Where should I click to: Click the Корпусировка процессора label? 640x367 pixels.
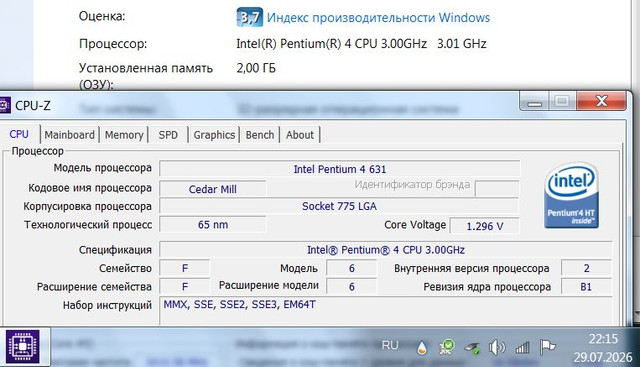[87, 206]
